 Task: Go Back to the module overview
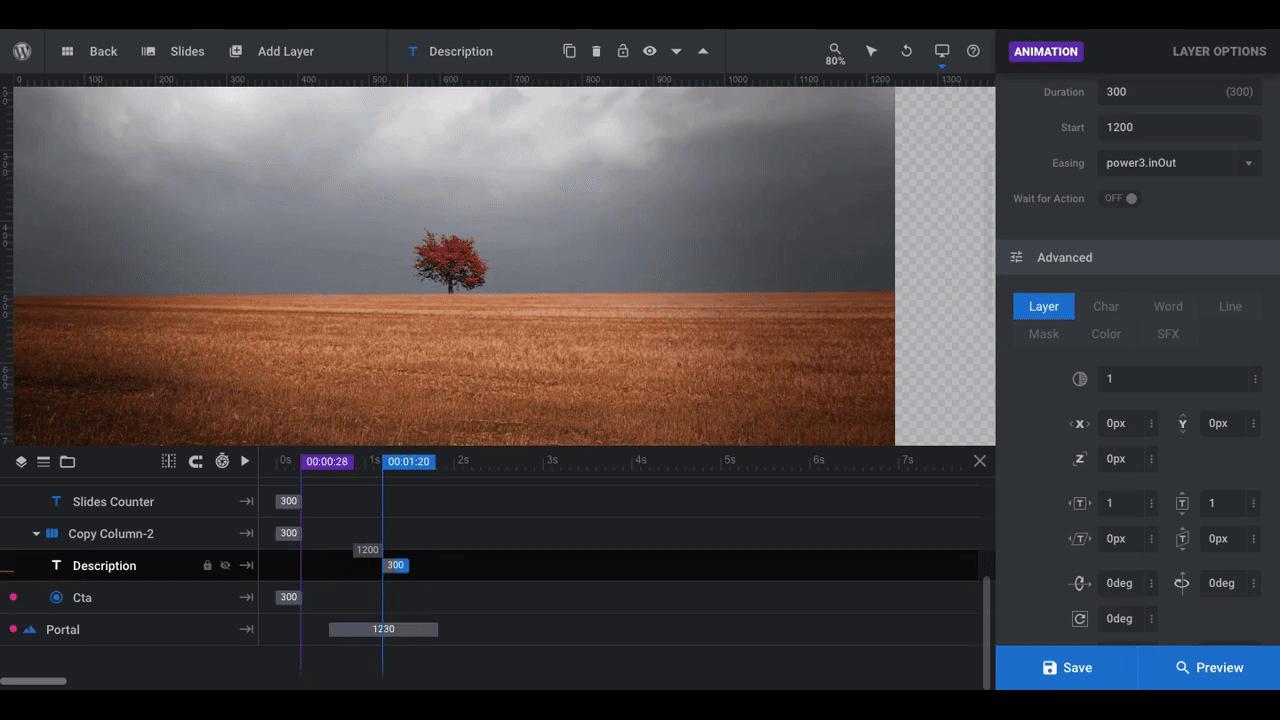pos(89,51)
